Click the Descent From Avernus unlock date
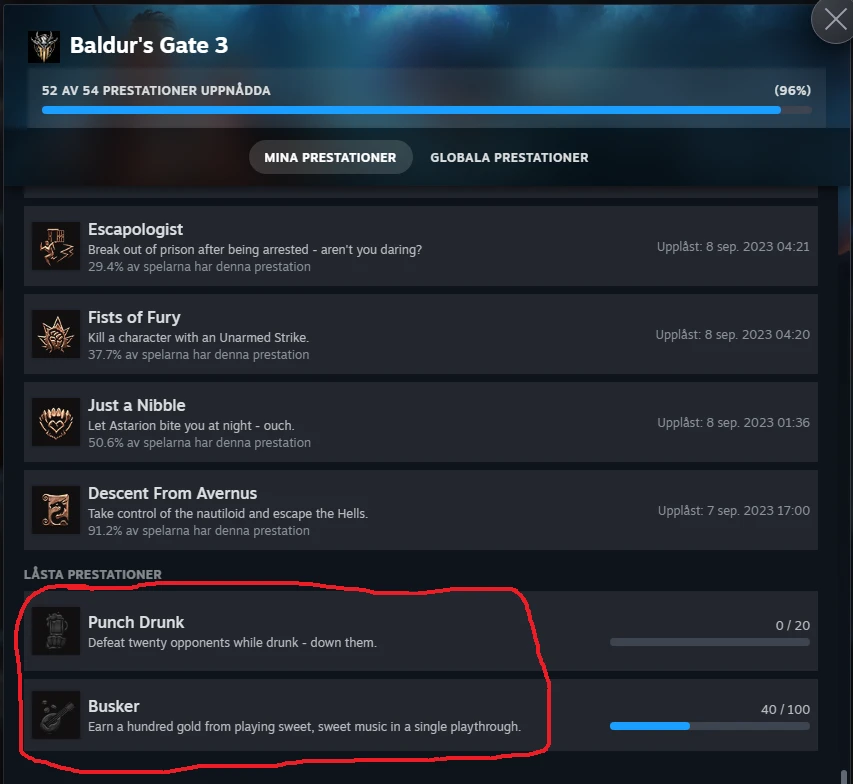The height and width of the screenshot is (784, 853). point(733,510)
